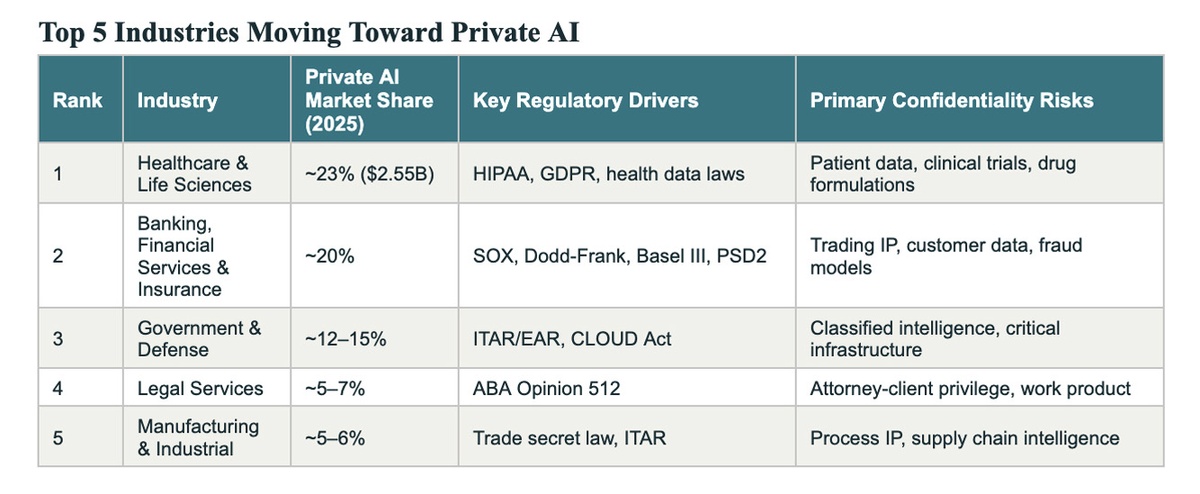
Task: Select the '~12–15%' market share cell
Action: pyautogui.click(x=345, y=340)
